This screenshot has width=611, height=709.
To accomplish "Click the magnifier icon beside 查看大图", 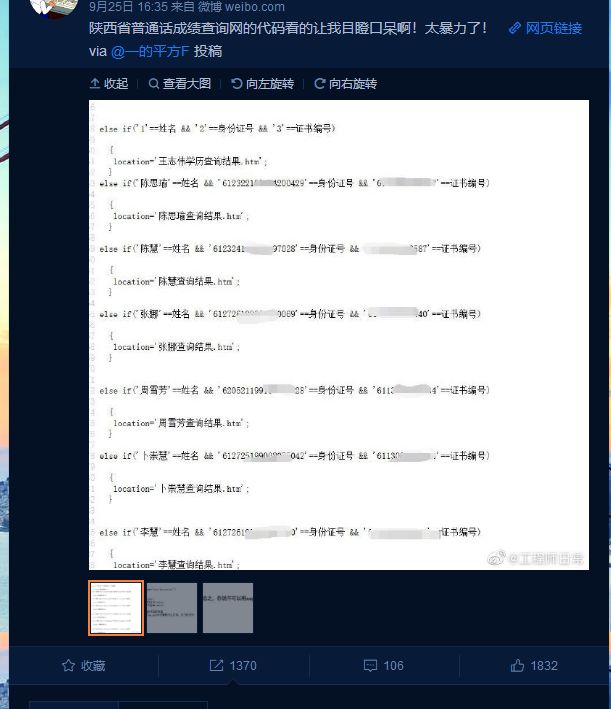I will click(x=154, y=84).
